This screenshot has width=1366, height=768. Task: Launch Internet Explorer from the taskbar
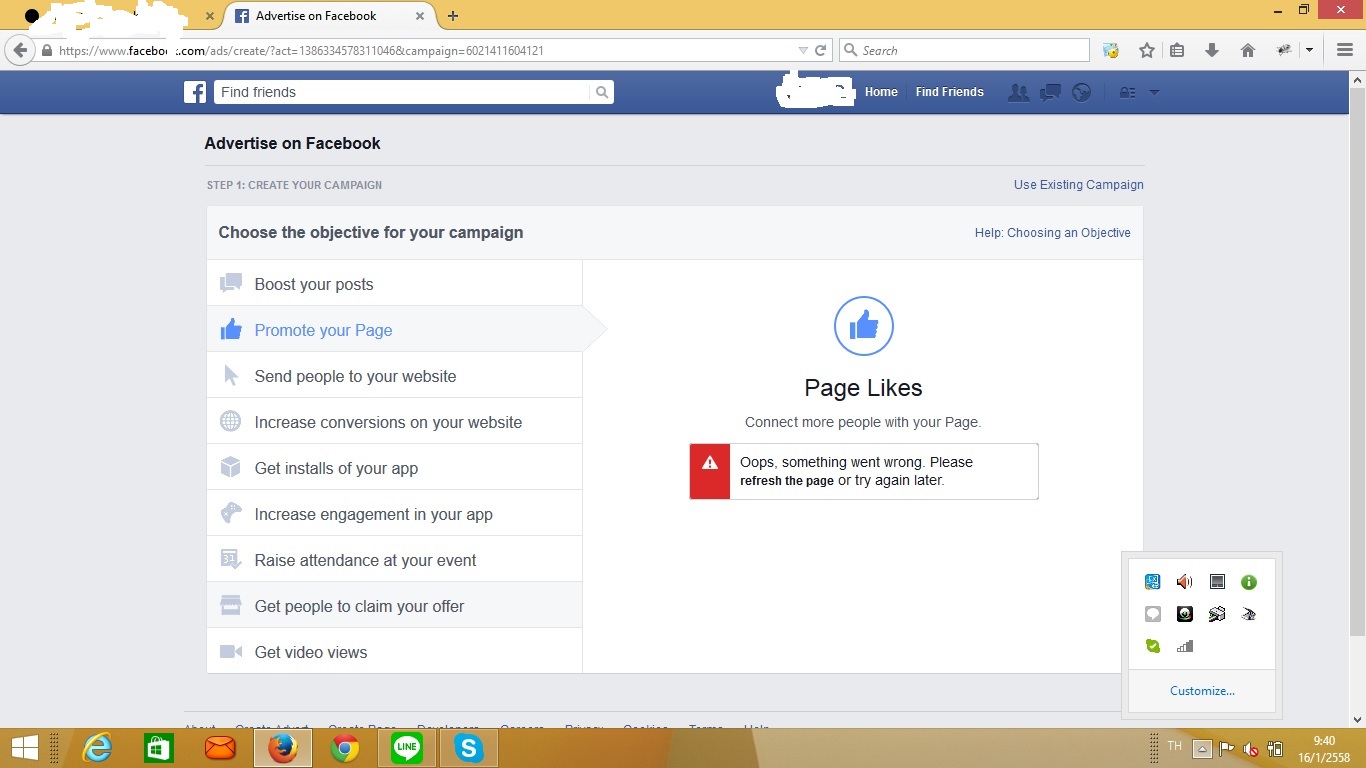(97, 748)
